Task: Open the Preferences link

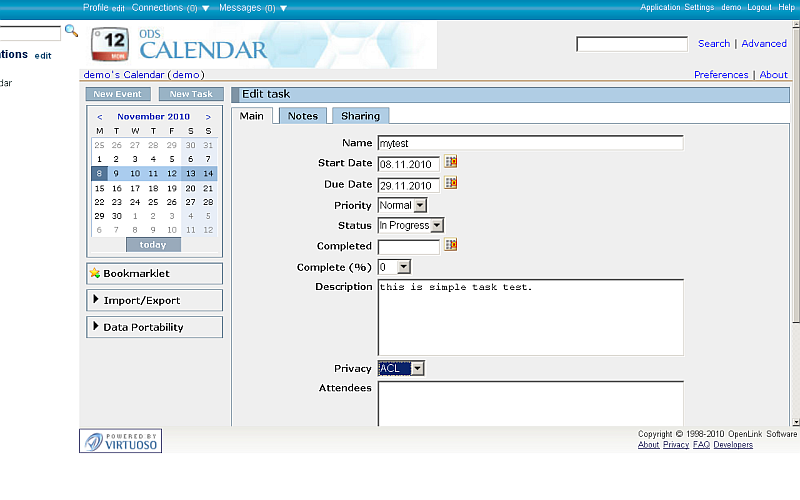Action: coord(721,75)
